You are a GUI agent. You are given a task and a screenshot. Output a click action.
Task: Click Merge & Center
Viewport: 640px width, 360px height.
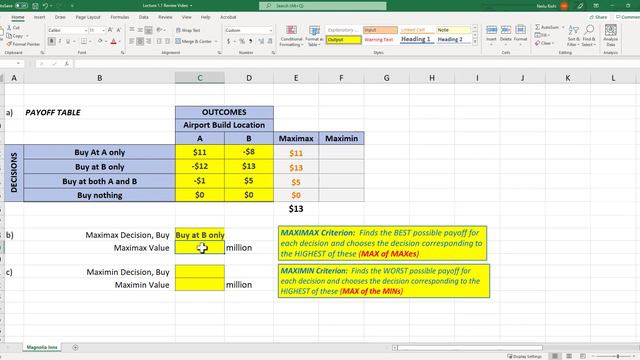[x=193, y=41]
